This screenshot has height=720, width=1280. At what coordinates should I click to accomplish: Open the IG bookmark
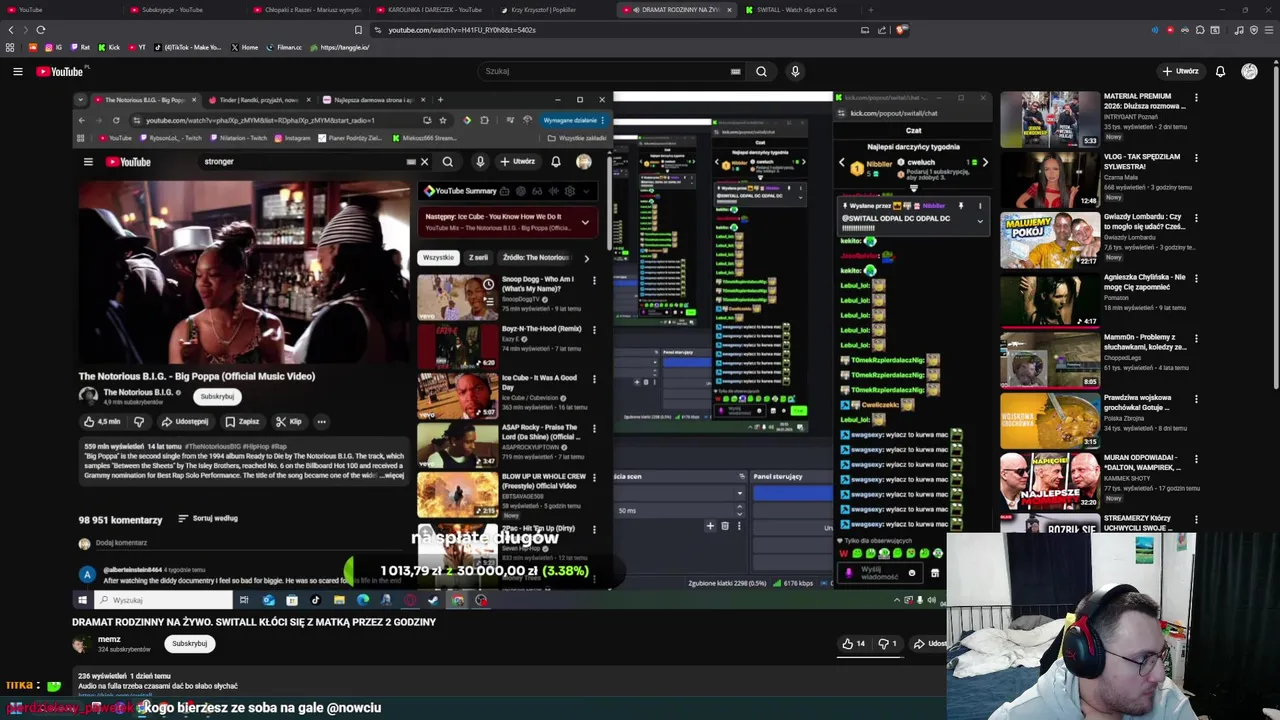[x=54, y=47]
